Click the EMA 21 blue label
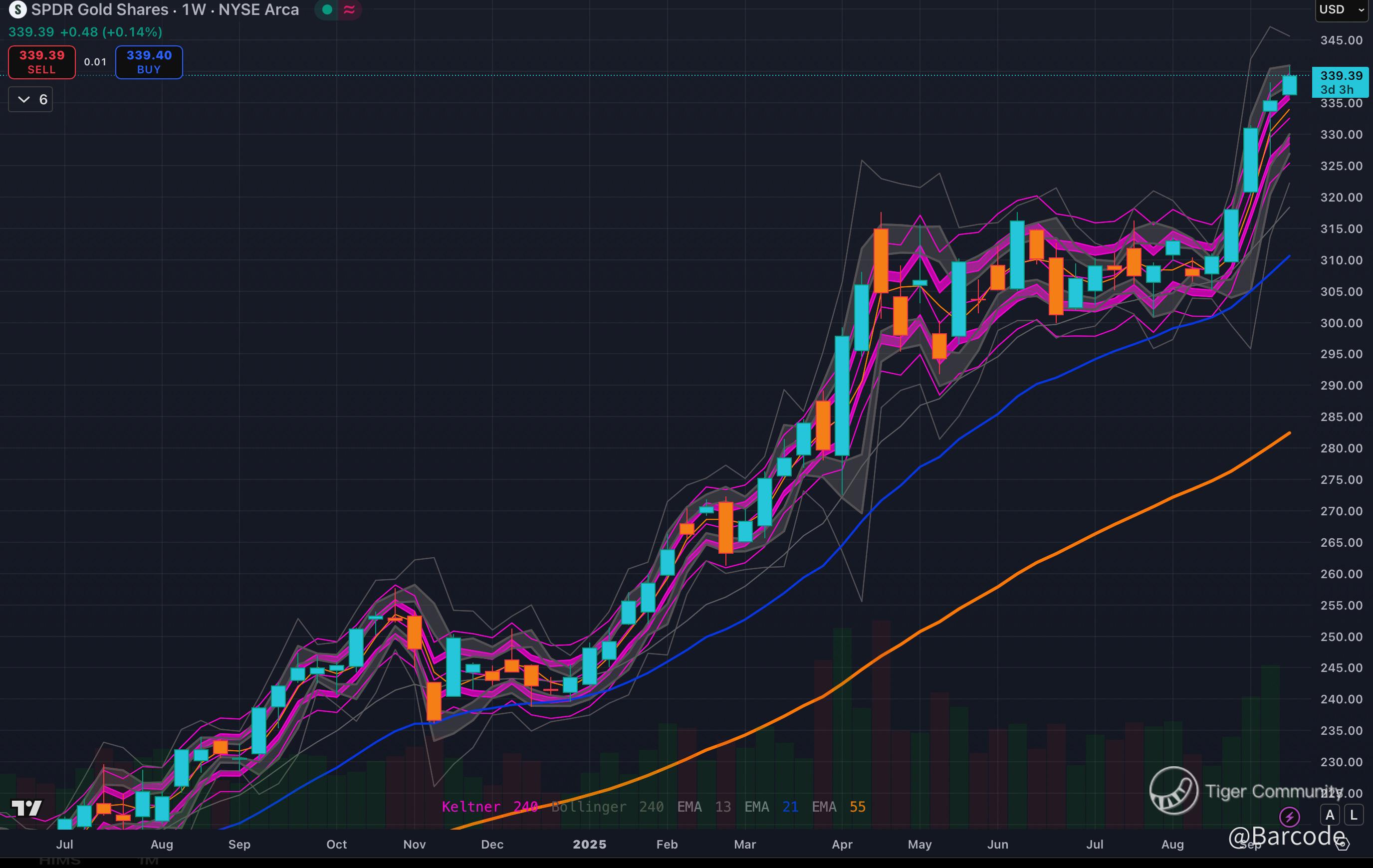1373x868 pixels. coord(771,807)
